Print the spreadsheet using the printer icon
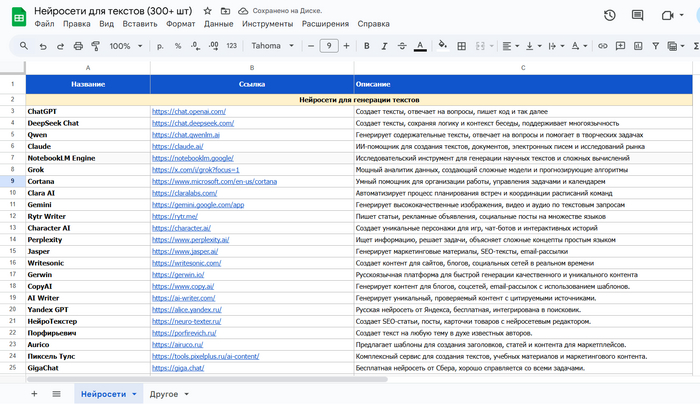The height and width of the screenshot is (404, 700). [x=78, y=46]
